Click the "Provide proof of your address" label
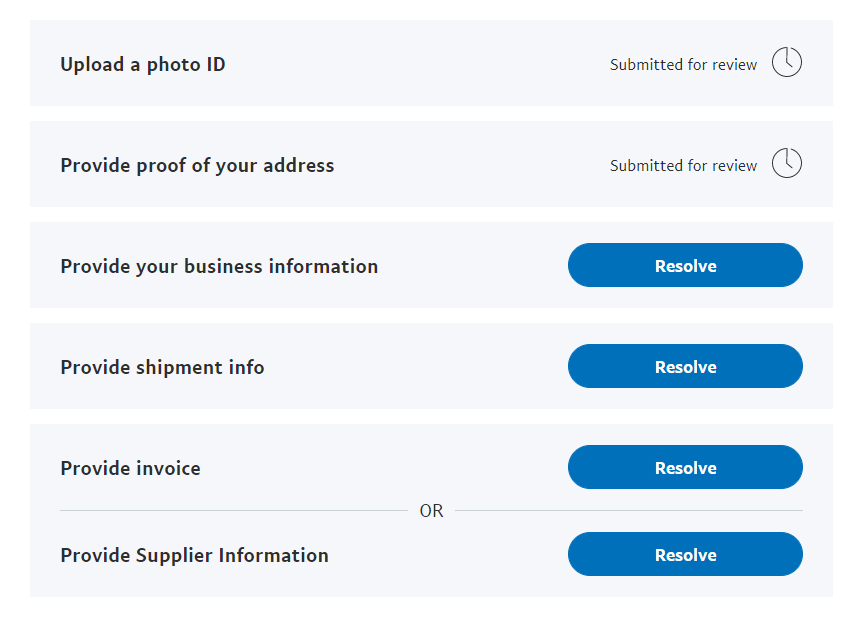 (x=197, y=166)
